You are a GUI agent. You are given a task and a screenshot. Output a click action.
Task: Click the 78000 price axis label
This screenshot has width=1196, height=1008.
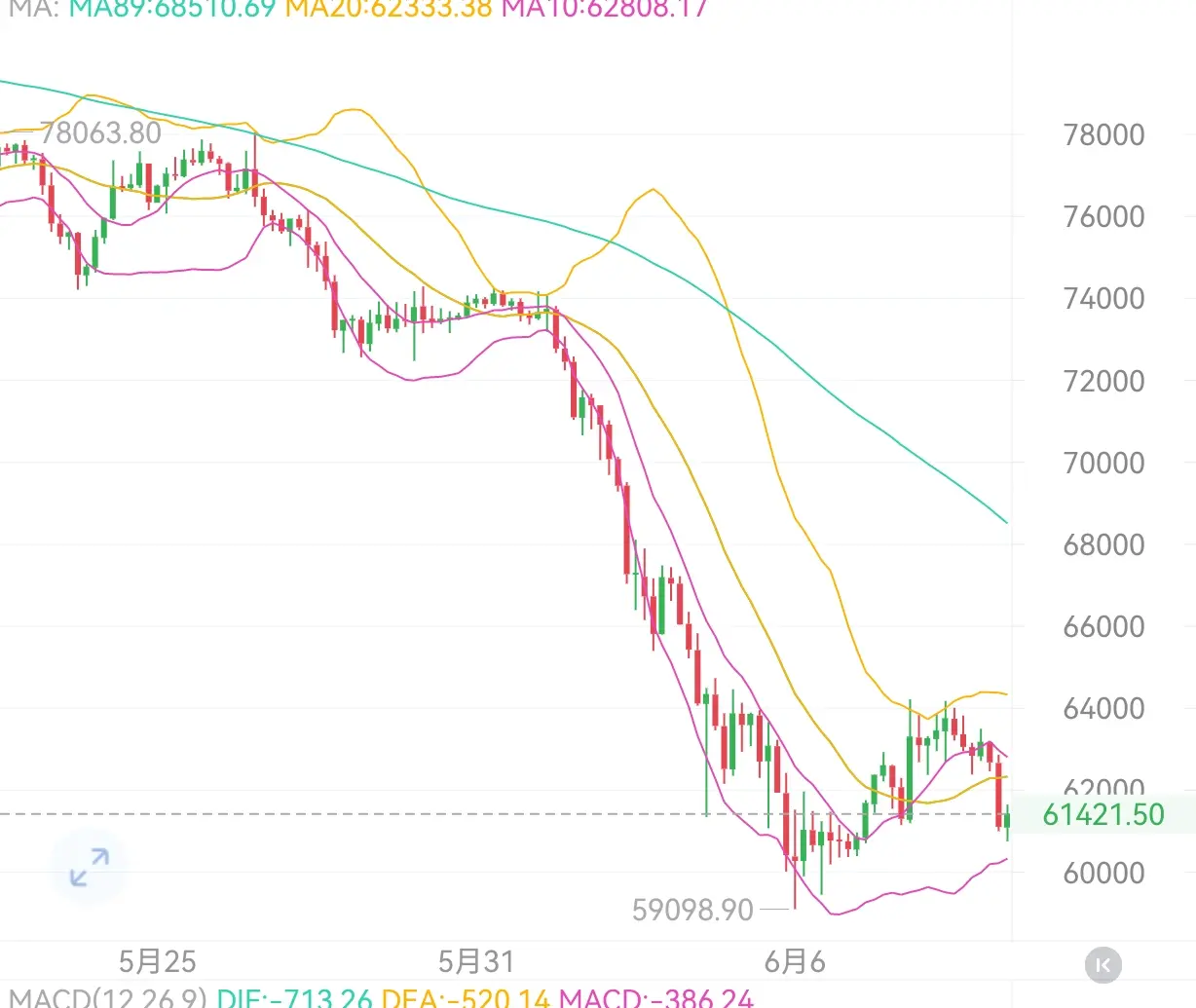tap(1103, 134)
